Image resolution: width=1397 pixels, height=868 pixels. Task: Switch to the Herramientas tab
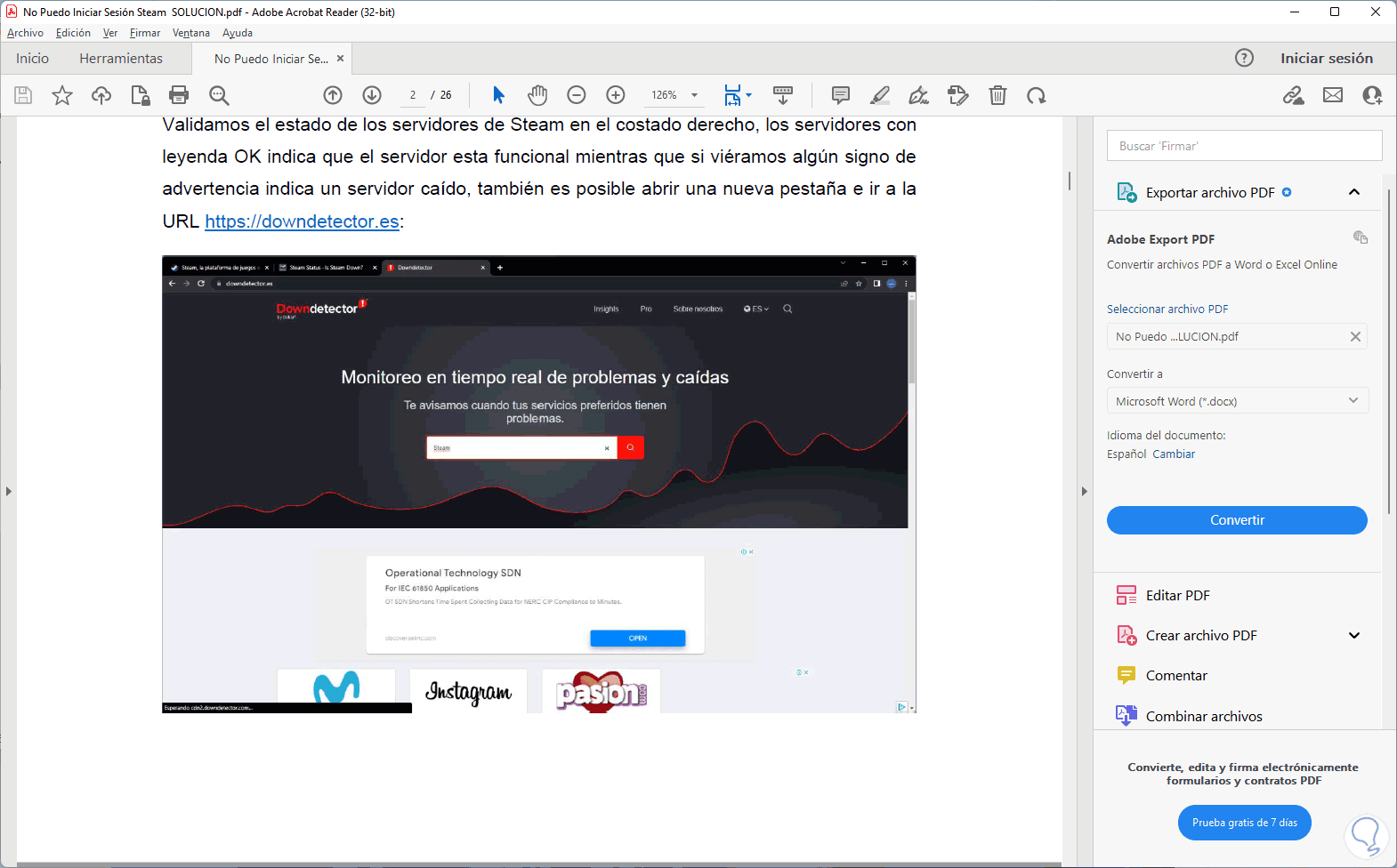pyautogui.click(x=121, y=59)
